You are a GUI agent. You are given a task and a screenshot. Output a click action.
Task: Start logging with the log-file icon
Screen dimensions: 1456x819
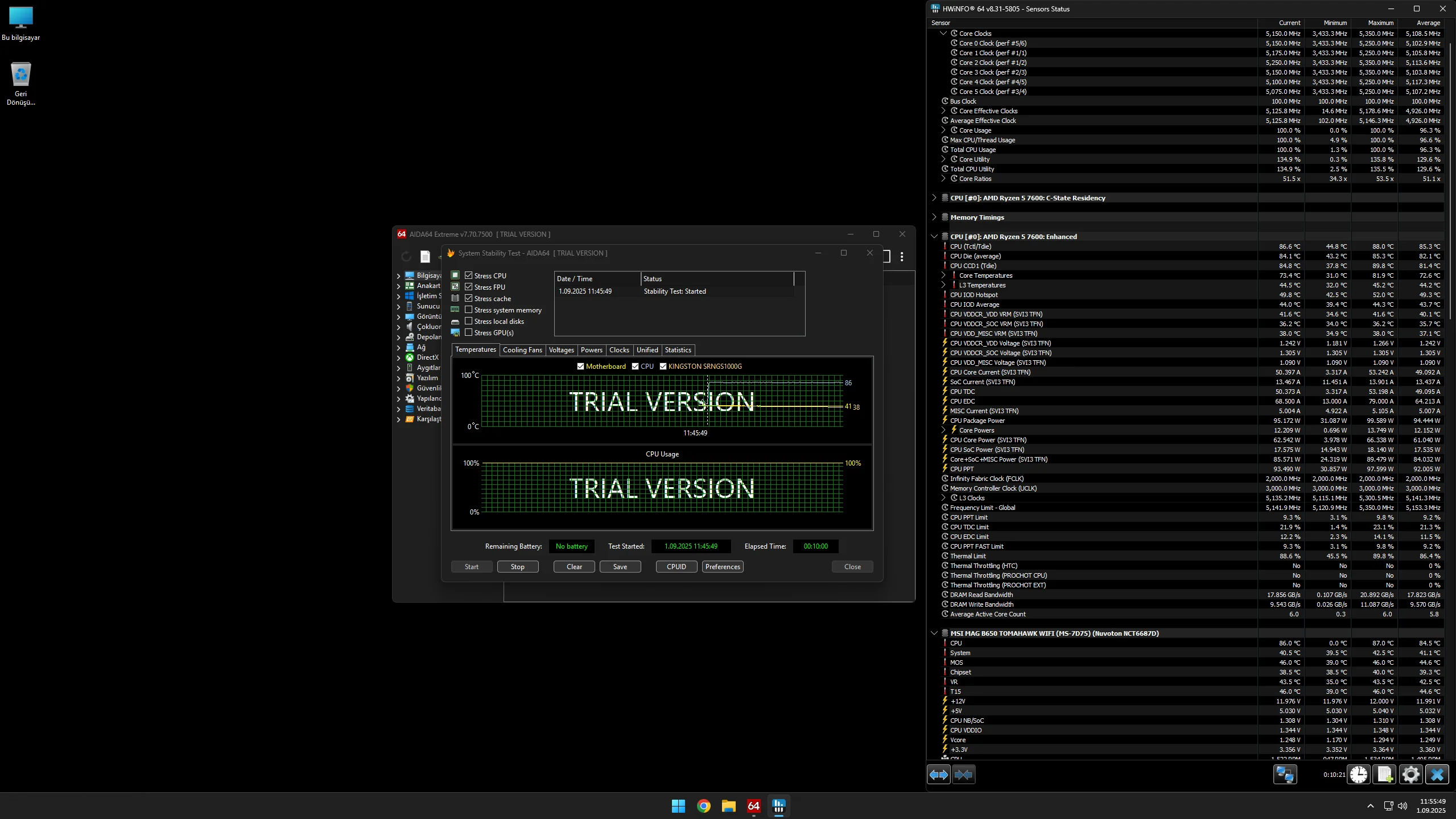1384,775
